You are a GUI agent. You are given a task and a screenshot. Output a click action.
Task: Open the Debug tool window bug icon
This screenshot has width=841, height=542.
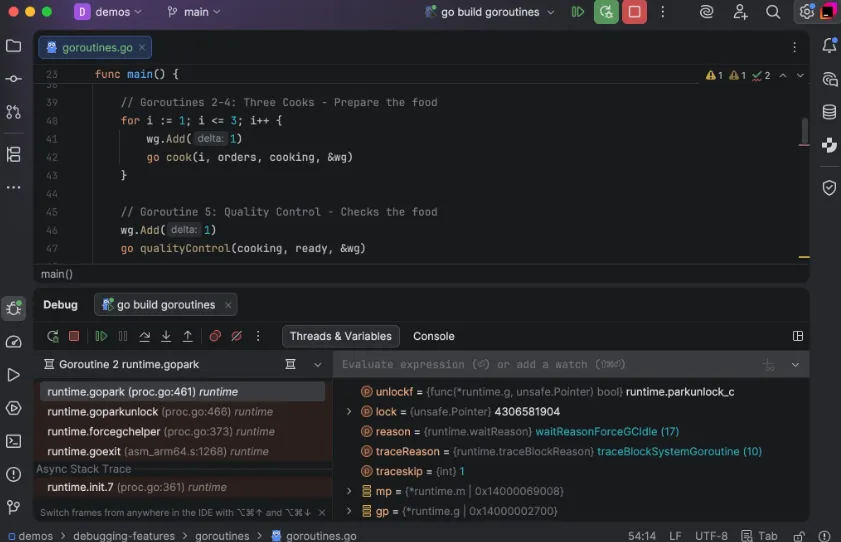point(13,308)
